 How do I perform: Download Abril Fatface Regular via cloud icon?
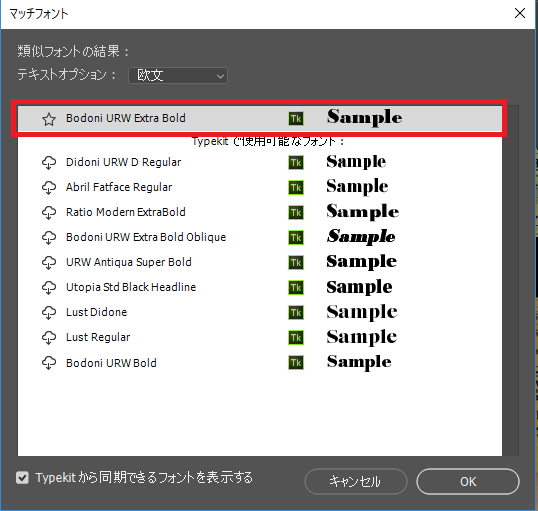tap(49, 187)
